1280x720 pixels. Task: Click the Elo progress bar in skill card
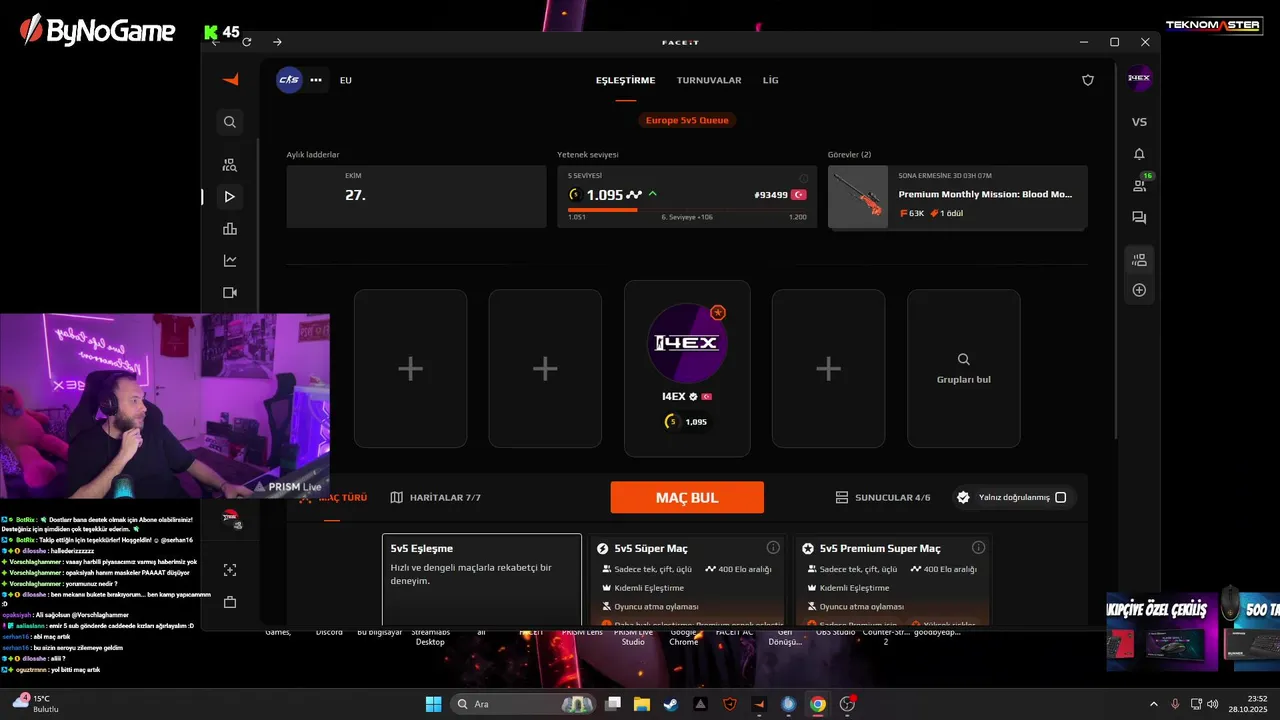(687, 210)
